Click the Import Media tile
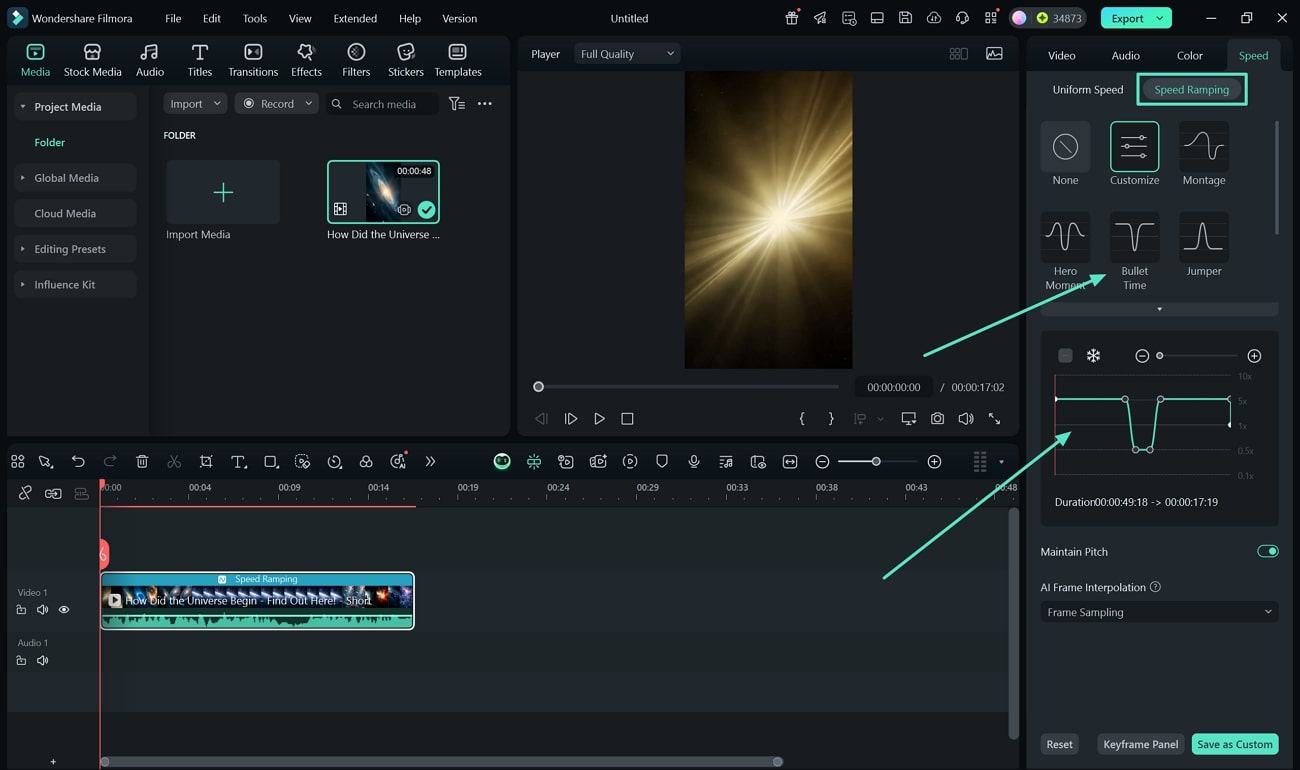The image size is (1300, 770). [x=223, y=192]
